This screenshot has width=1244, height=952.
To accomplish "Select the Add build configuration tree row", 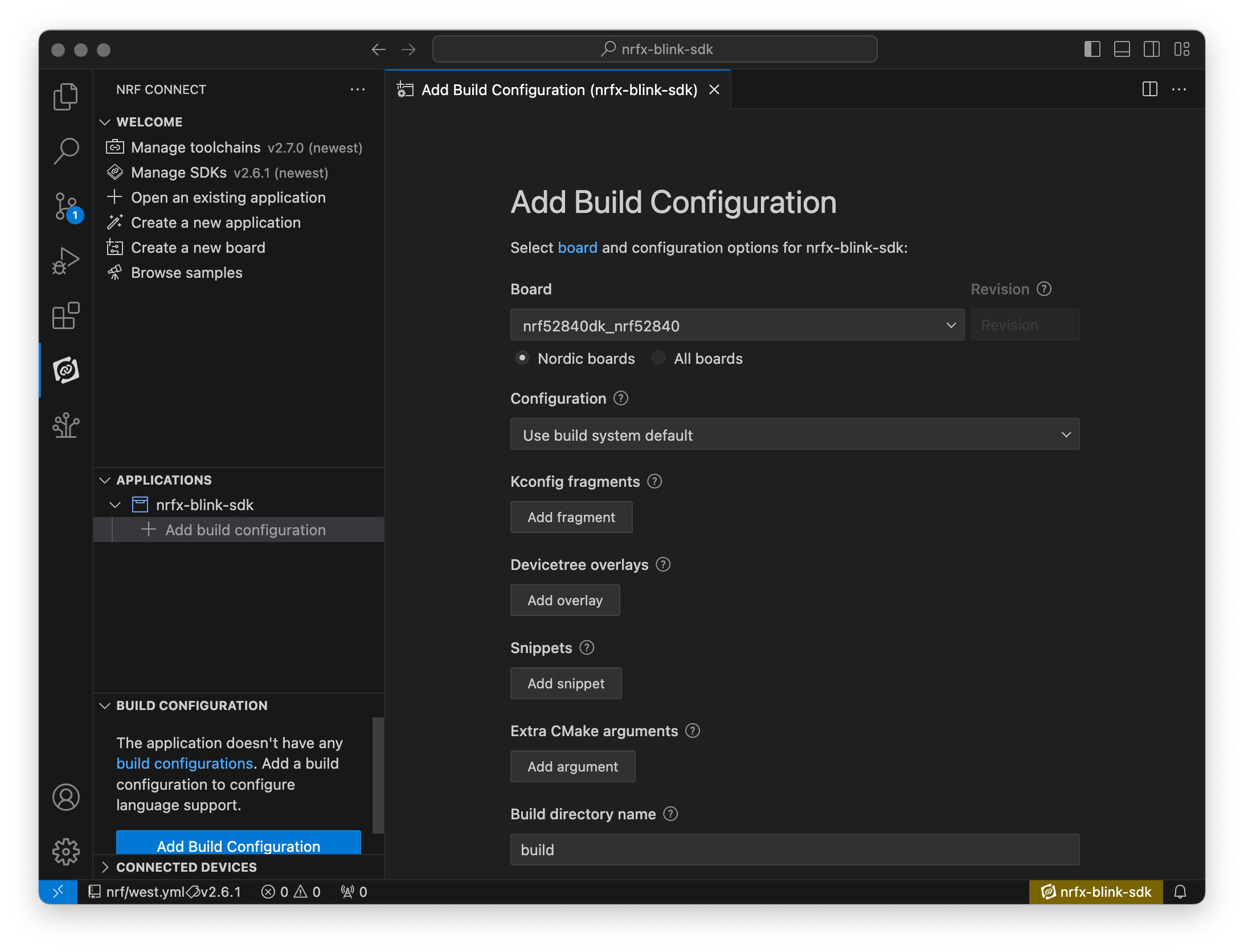I will coord(239,530).
